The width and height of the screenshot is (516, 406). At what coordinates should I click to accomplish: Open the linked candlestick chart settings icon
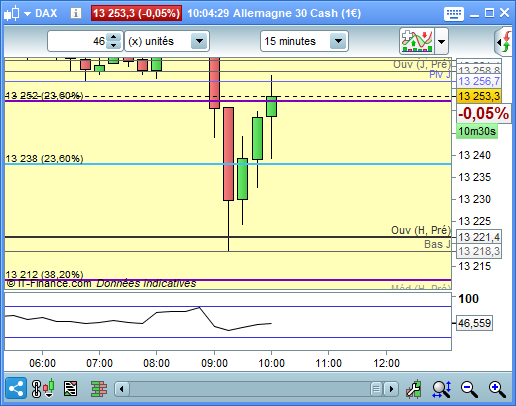[x=43, y=388]
